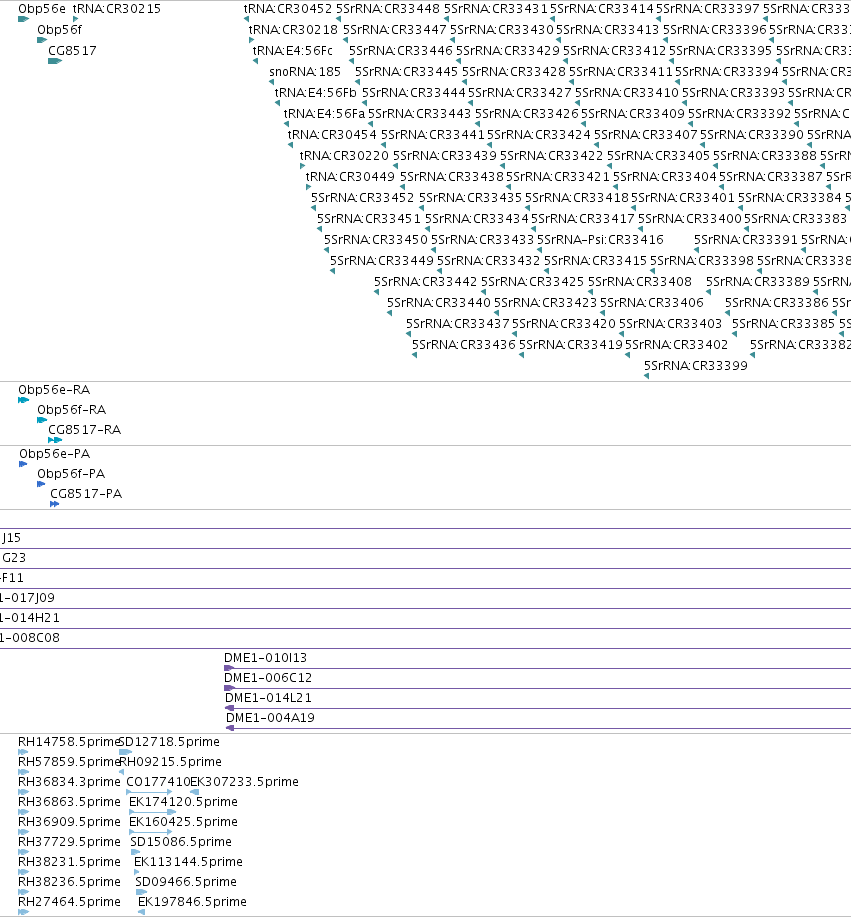
Task: Select Obp56e-RA transcript glyph
Action: tap(23, 400)
